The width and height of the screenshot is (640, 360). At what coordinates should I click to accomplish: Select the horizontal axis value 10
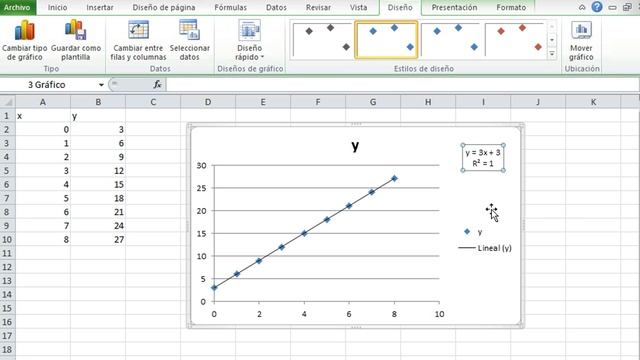coord(439,314)
